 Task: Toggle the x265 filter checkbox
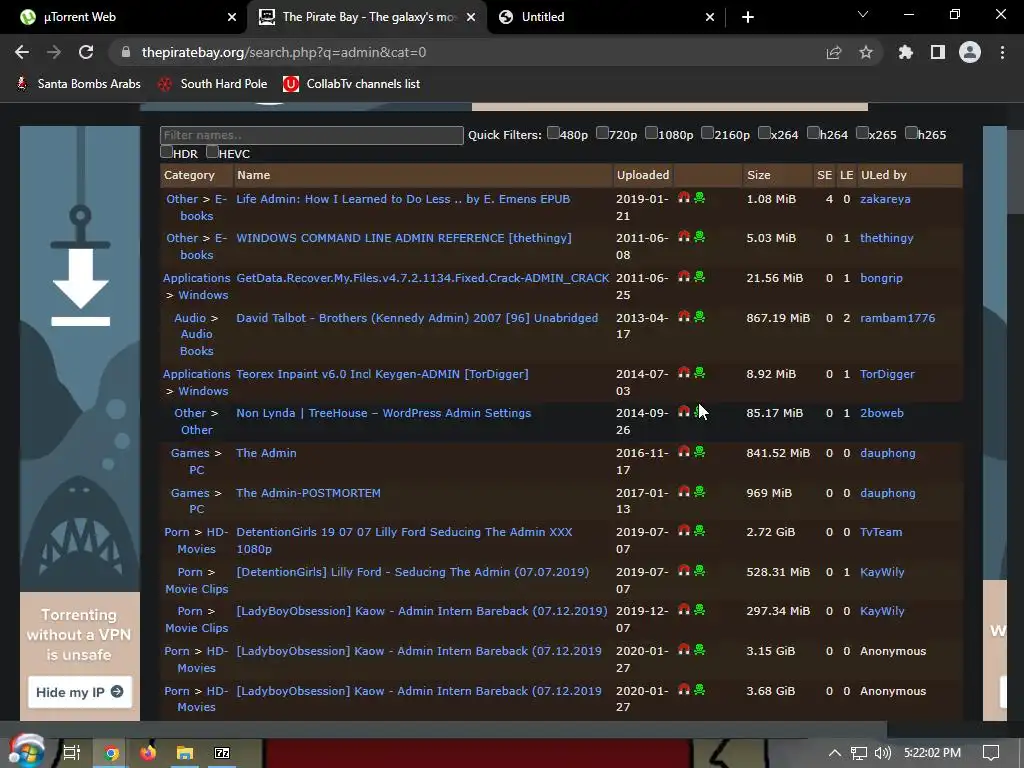pyautogui.click(x=862, y=133)
